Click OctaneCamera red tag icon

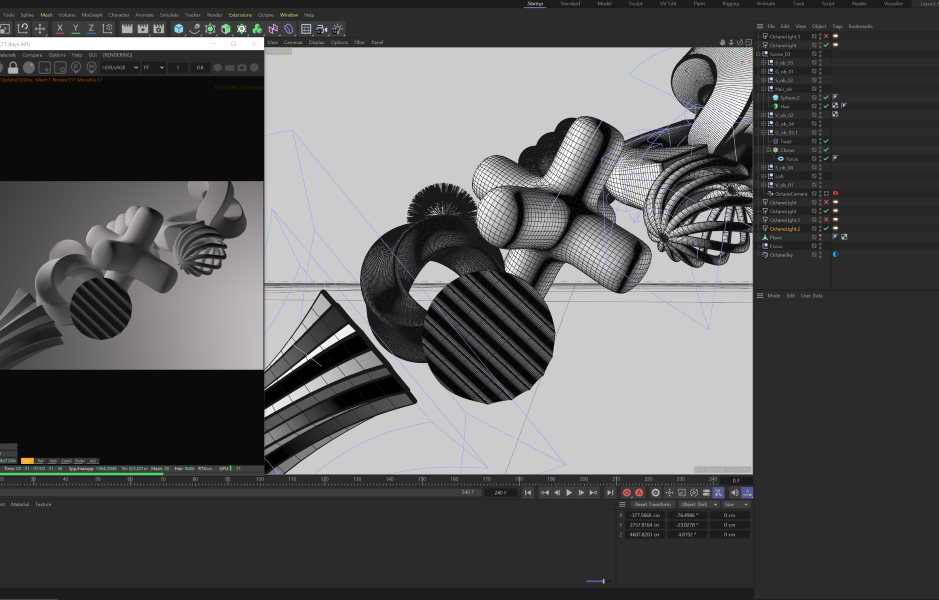[x=835, y=193]
